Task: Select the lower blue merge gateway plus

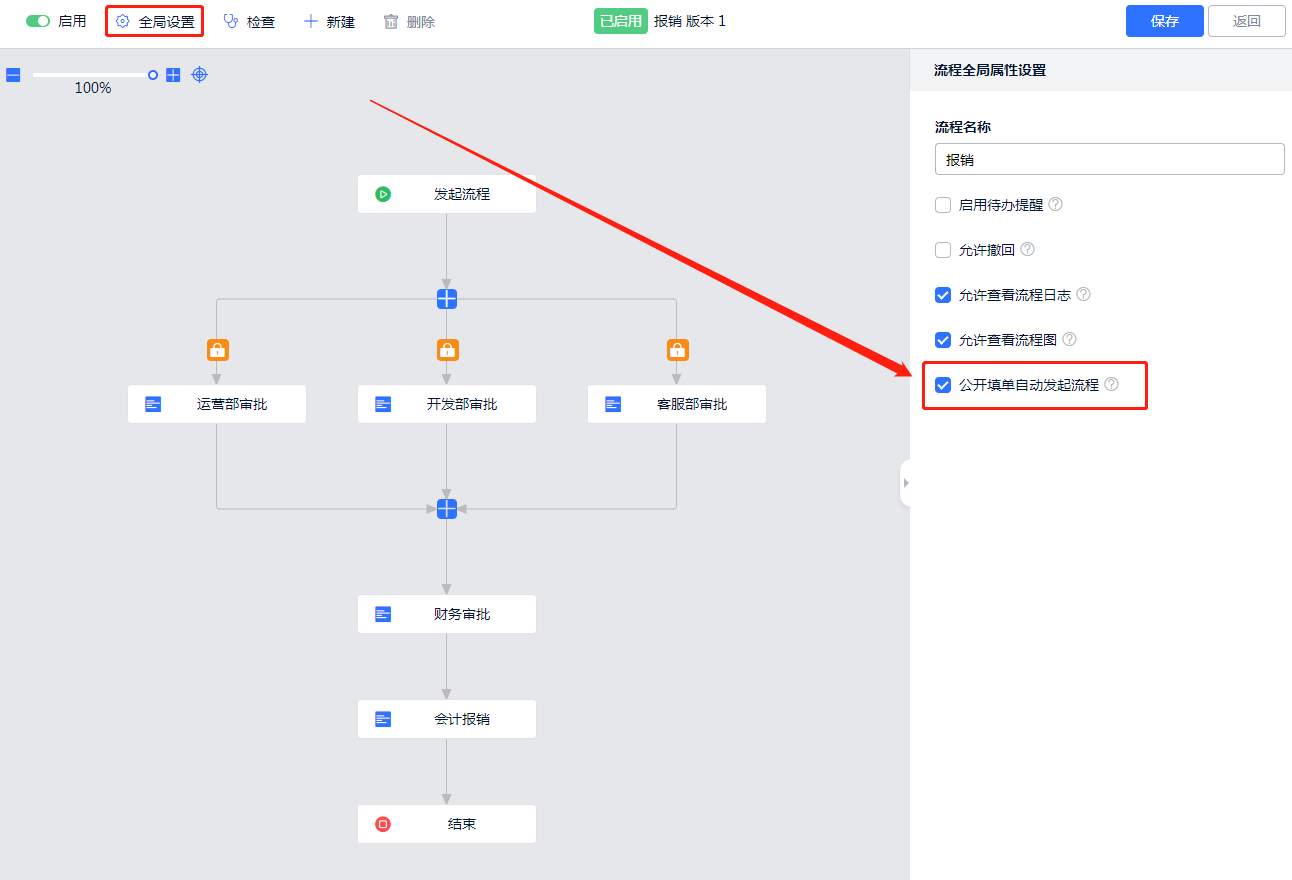Action: [447, 508]
